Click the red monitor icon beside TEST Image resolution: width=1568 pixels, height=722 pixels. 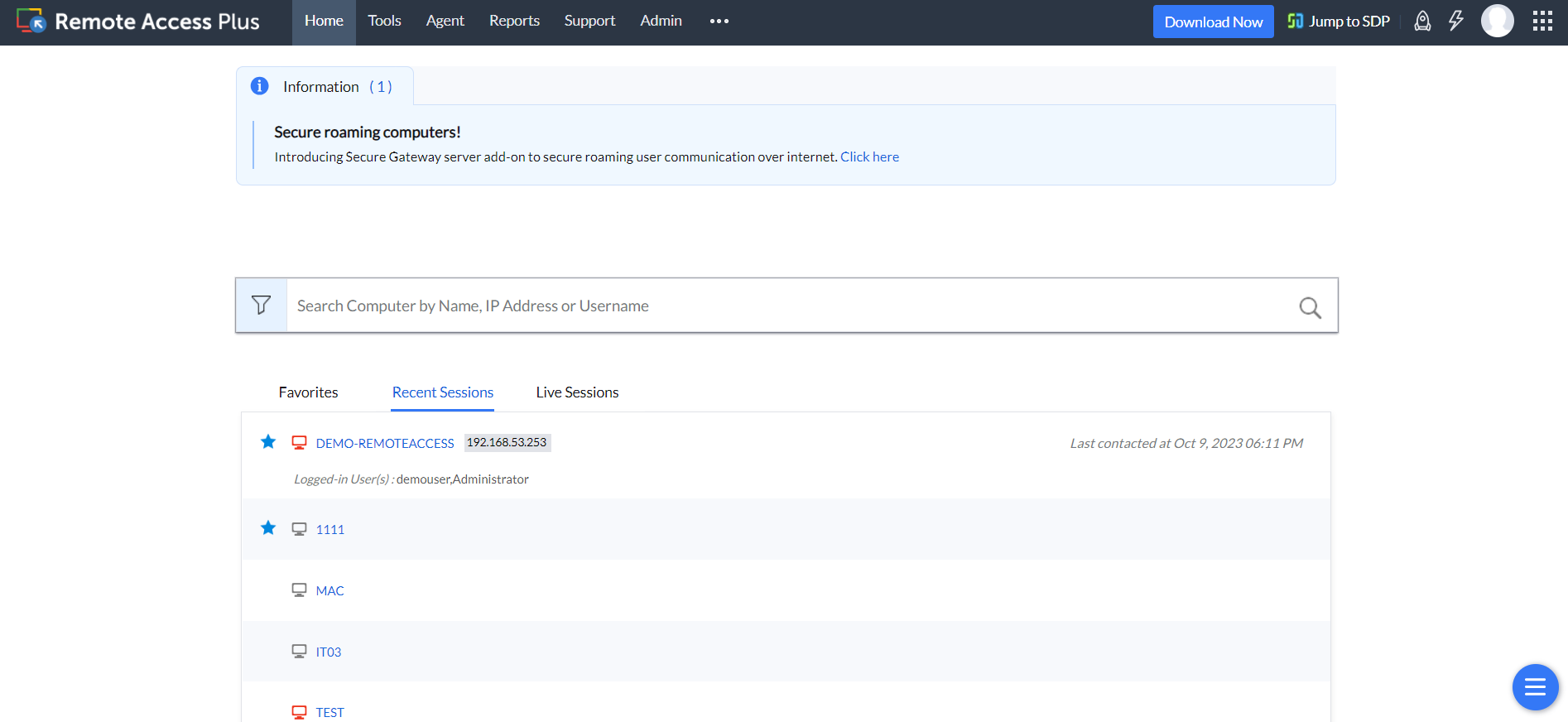click(x=299, y=712)
